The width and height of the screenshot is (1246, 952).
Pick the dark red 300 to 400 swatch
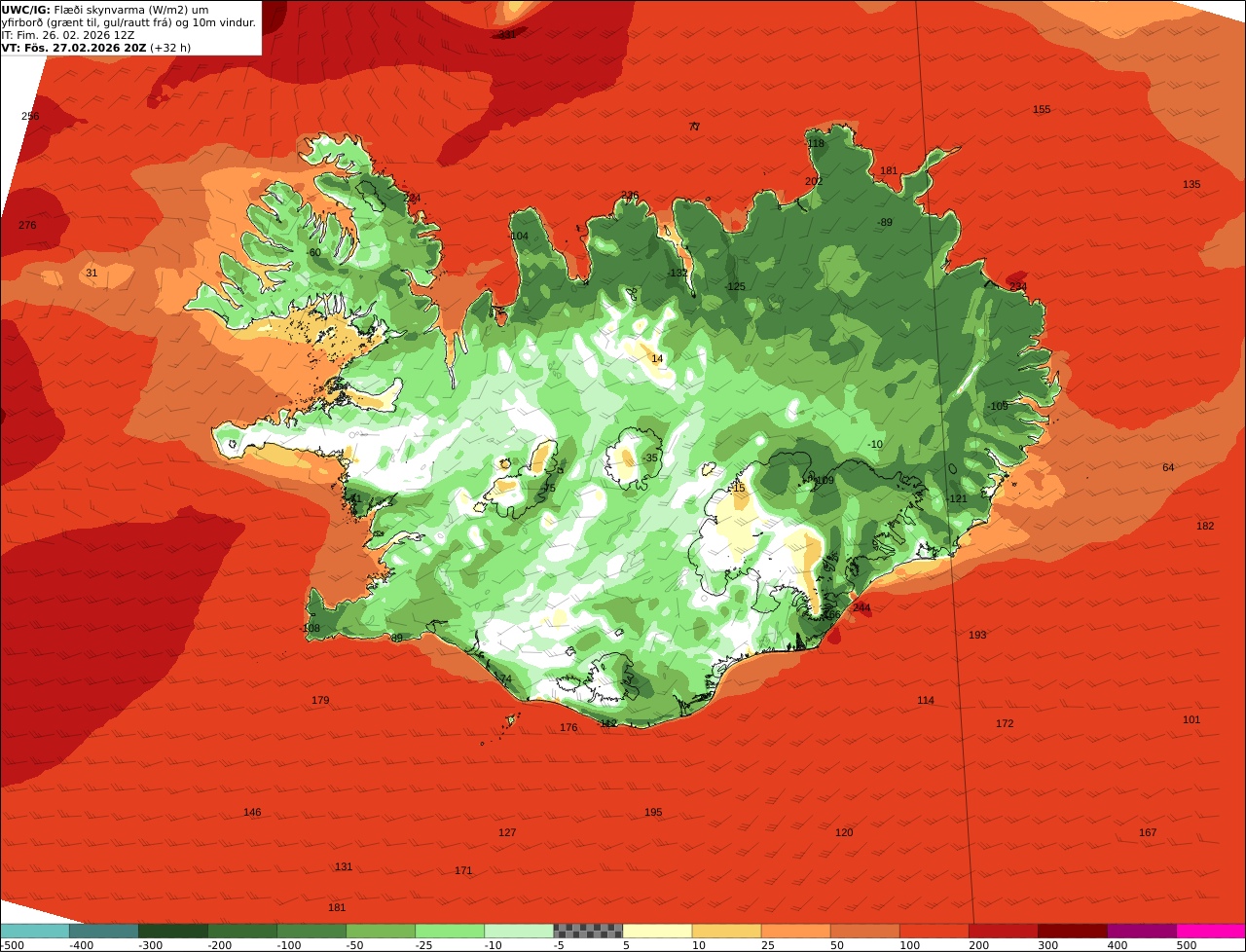(x=1072, y=931)
